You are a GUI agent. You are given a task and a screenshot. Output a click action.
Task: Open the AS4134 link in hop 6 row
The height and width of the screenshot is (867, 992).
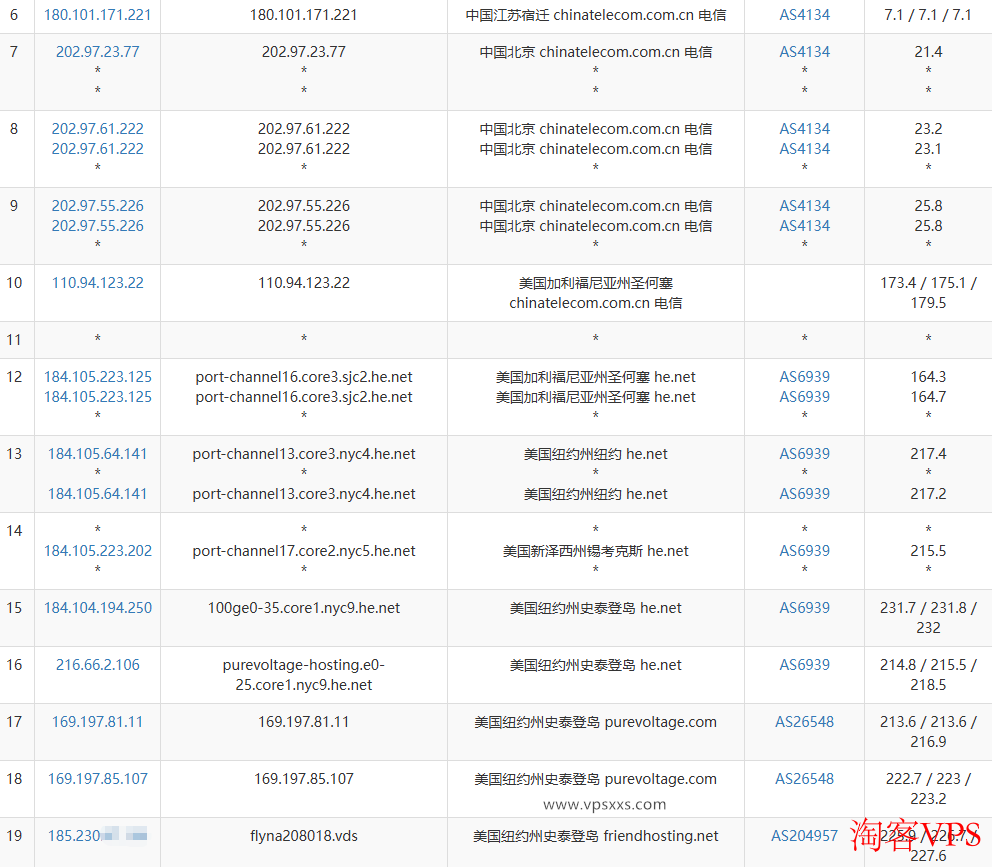pos(804,15)
